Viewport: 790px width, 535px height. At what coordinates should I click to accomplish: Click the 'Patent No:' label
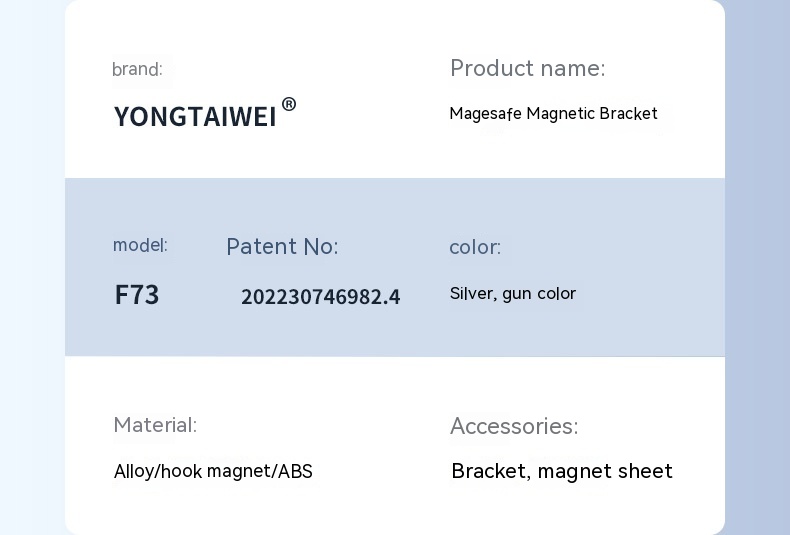pos(282,246)
